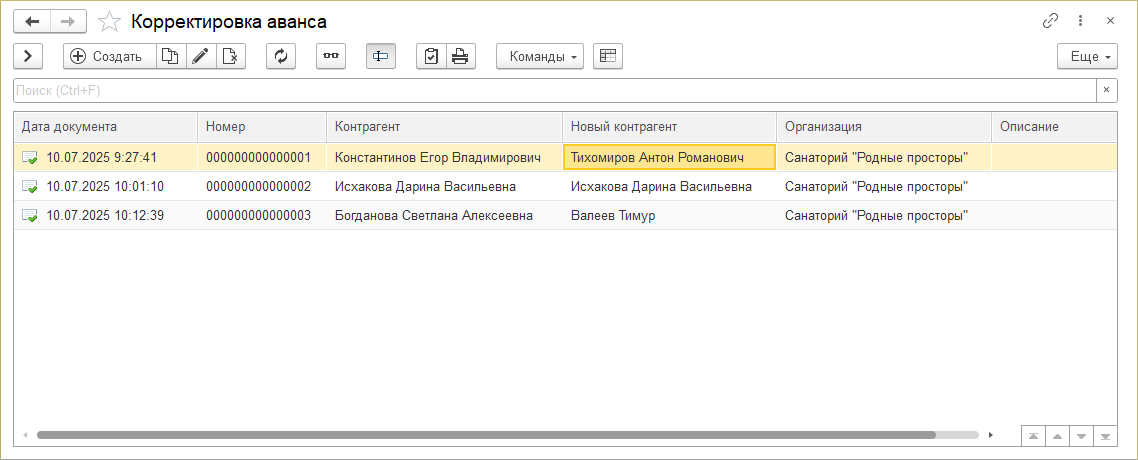Click the get link chain icon
Image resolution: width=1138 pixels, height=460 pixels.
(1051, 21)
